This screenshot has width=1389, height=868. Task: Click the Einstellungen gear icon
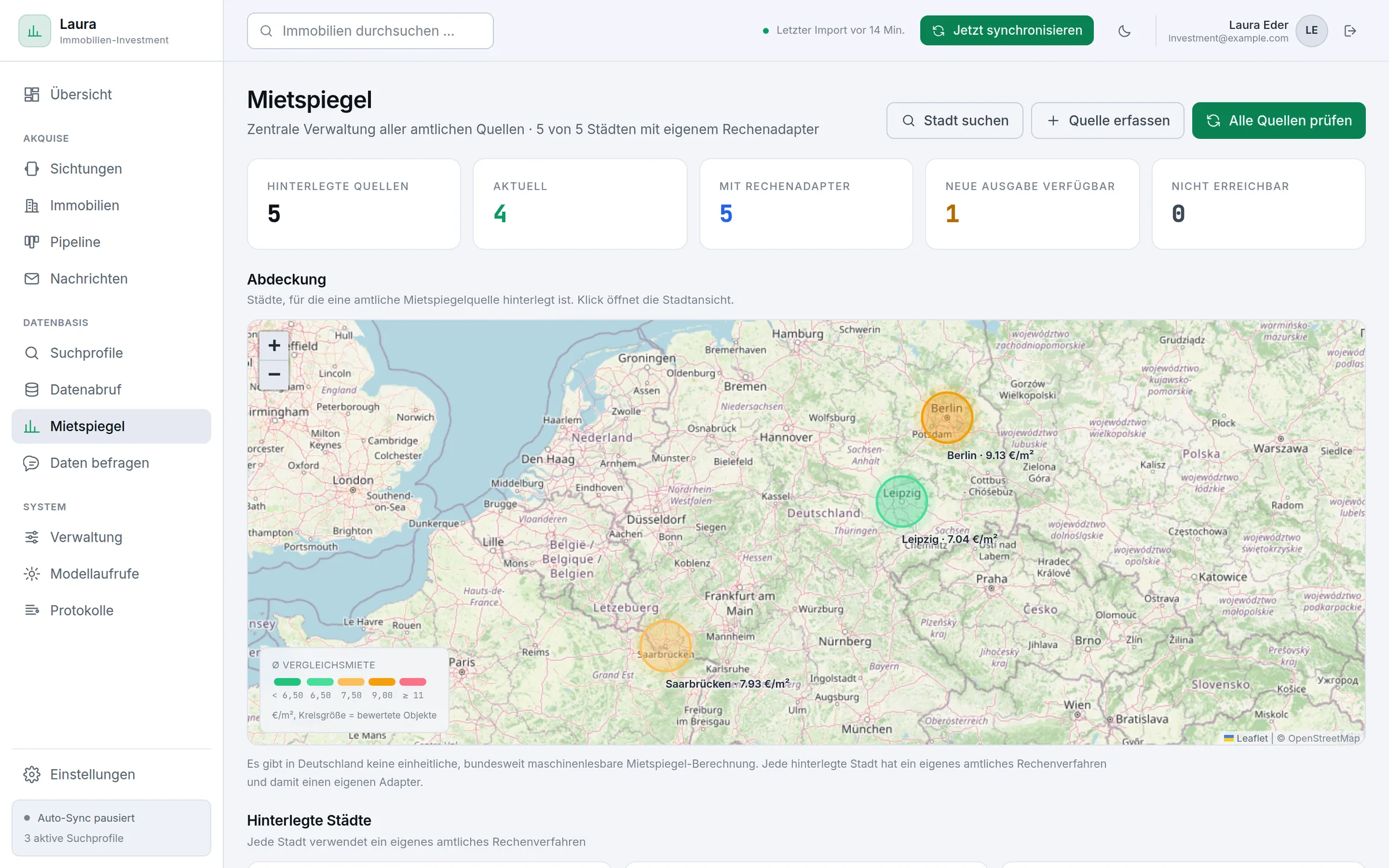click(x=32, y=774)
